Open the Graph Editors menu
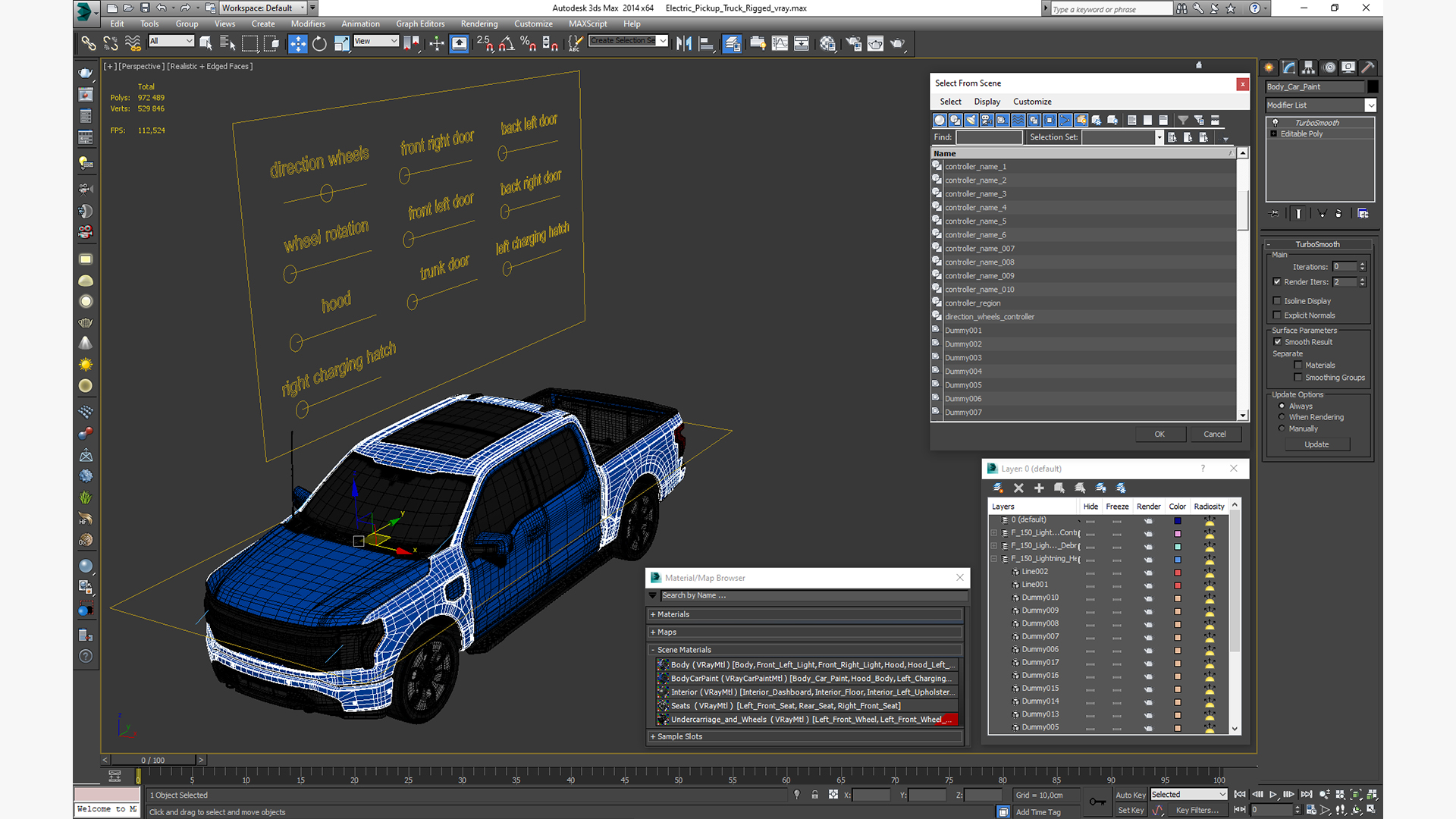1456x819 pixels. click(419, 24)
